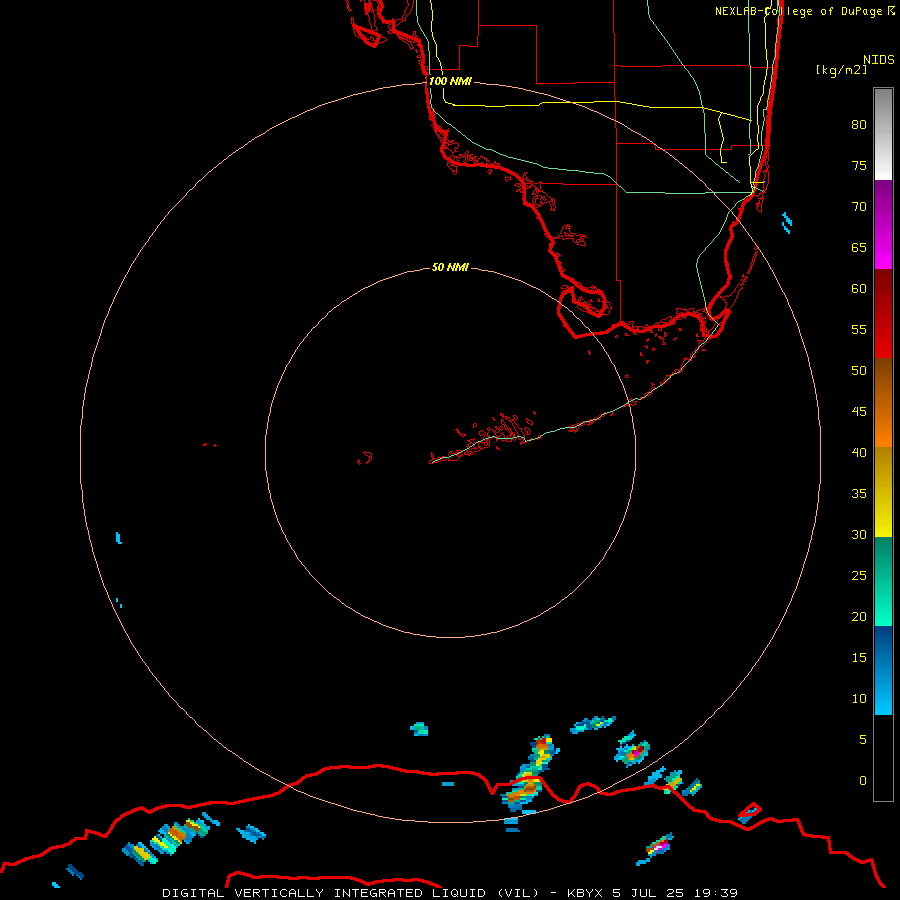Screen dimensions: 900x900
Task: Click the red segment of the color scale
Action: 883,313
